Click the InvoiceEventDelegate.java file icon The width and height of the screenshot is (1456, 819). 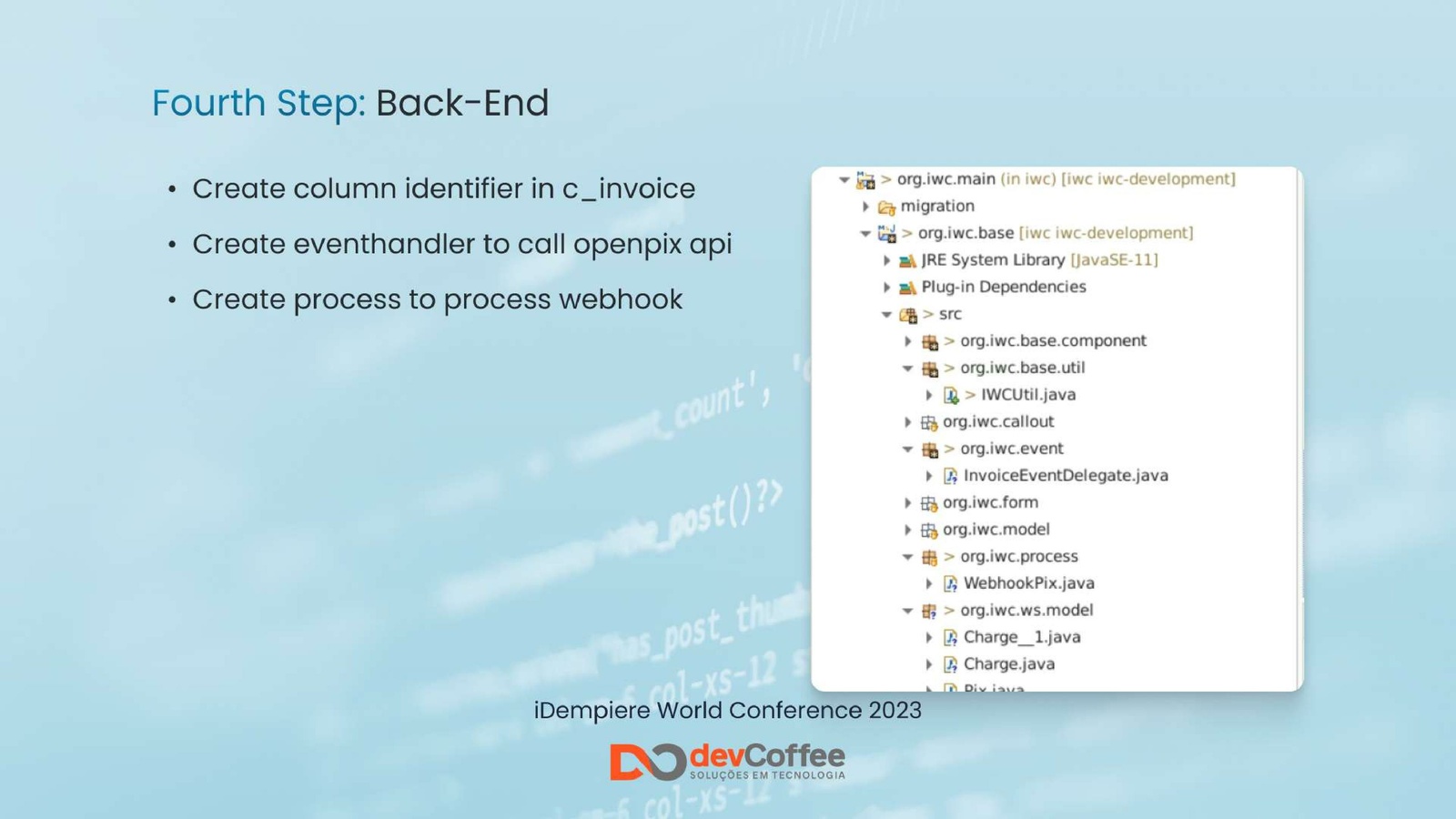951,476
